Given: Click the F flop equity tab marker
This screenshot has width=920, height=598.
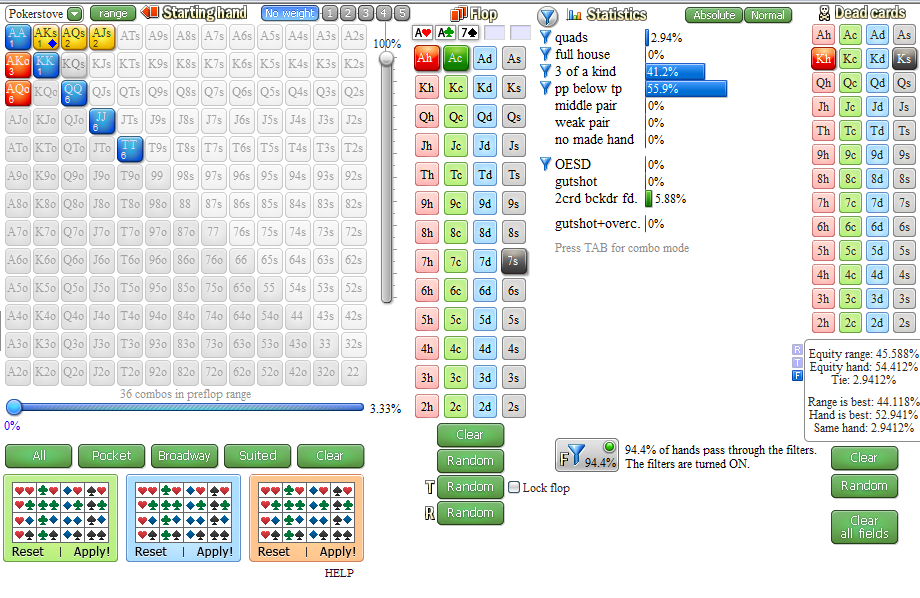Looking at the screenshot, I should click(x=797, y=376).
